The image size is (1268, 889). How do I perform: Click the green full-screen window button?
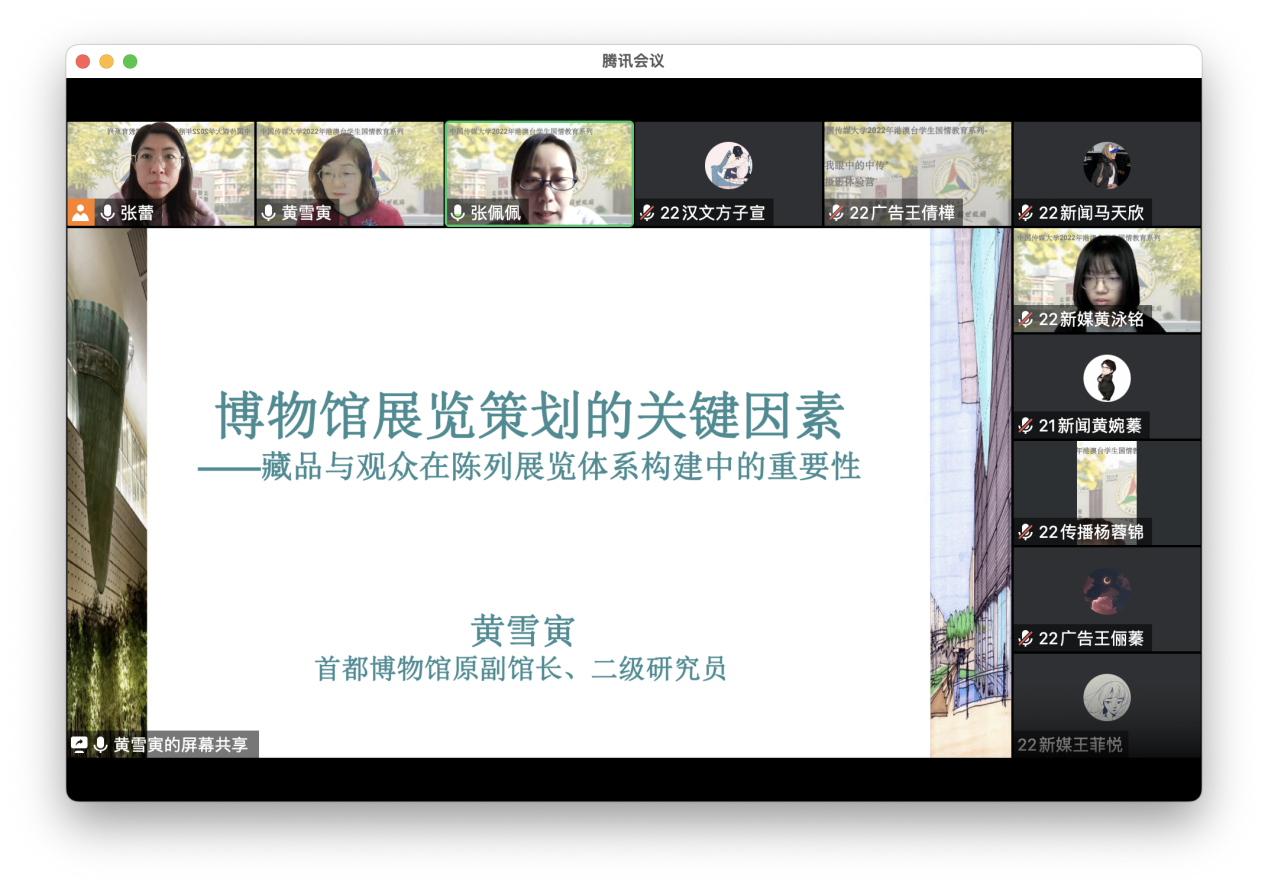pyautogui.click(x=130, y=62)
